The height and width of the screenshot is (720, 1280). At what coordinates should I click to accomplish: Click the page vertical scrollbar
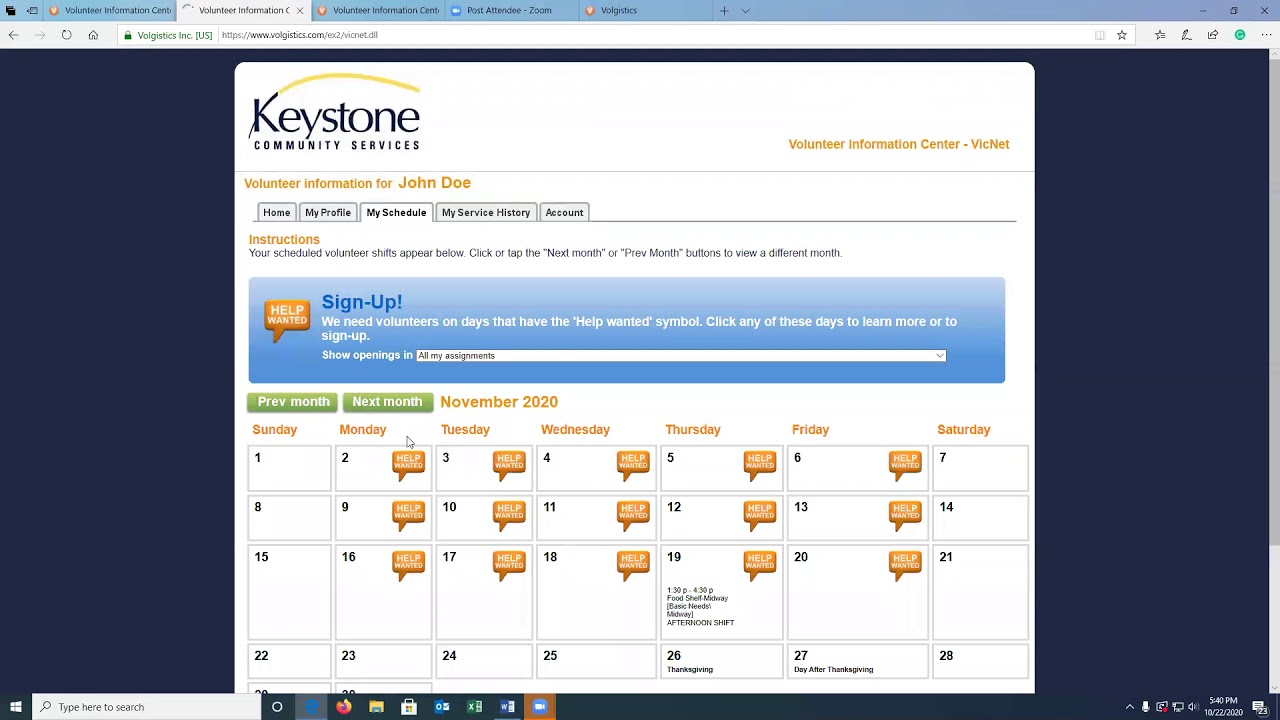pyautogui.click(x=1273, y=300)
